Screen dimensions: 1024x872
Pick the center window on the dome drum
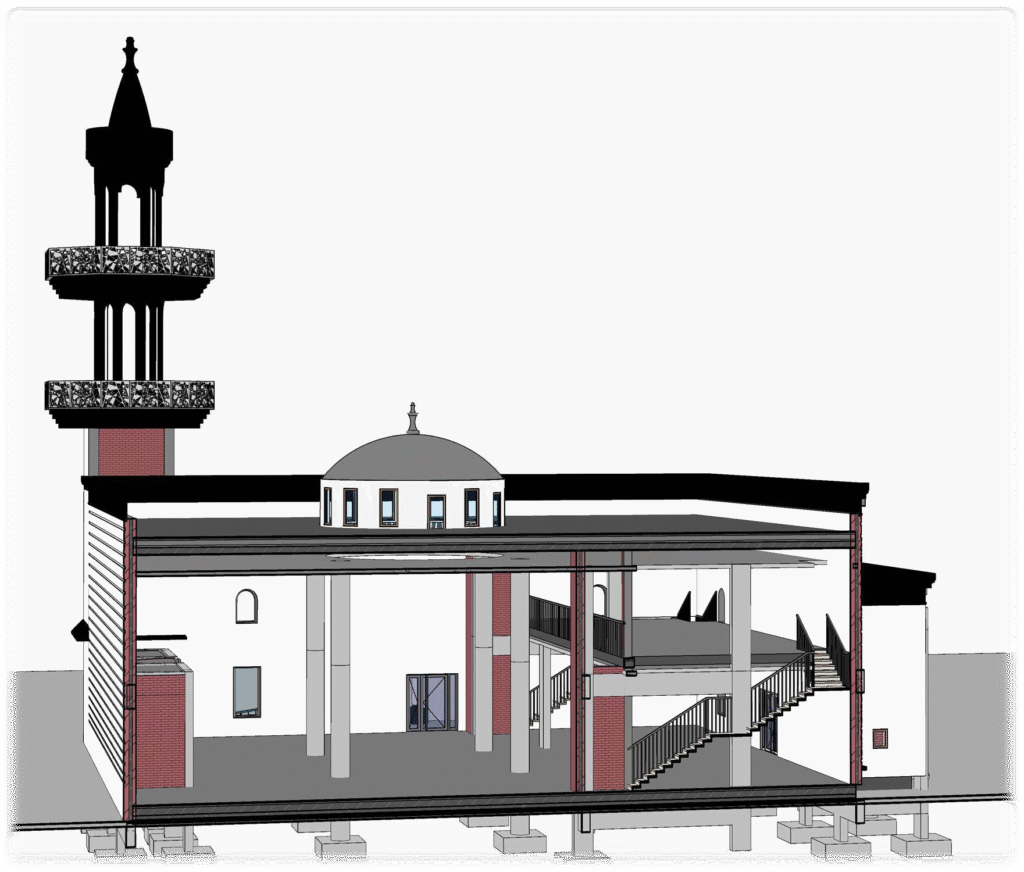pos(436,510)
